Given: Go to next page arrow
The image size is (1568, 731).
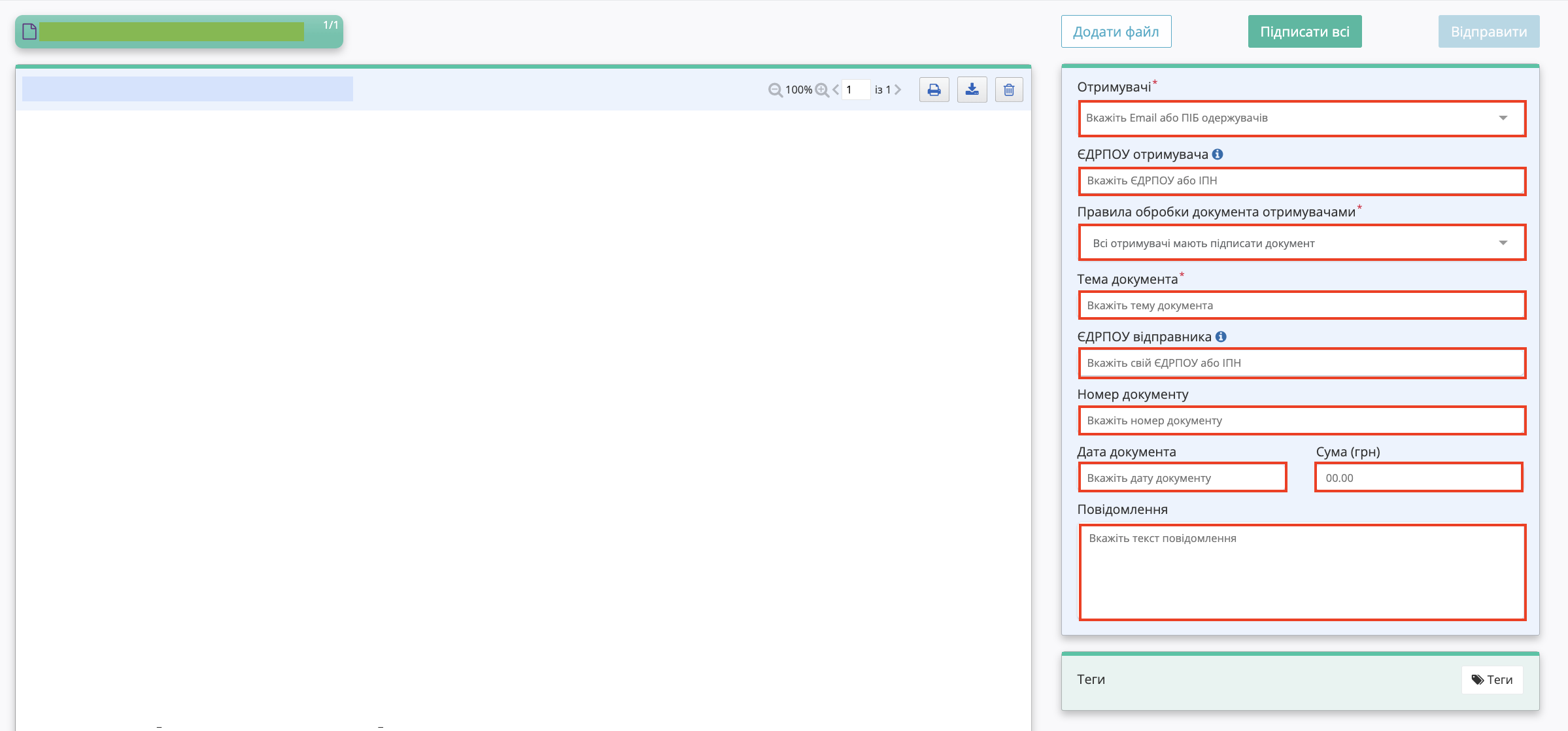Looking at the screenshot, I should (898, 90).
